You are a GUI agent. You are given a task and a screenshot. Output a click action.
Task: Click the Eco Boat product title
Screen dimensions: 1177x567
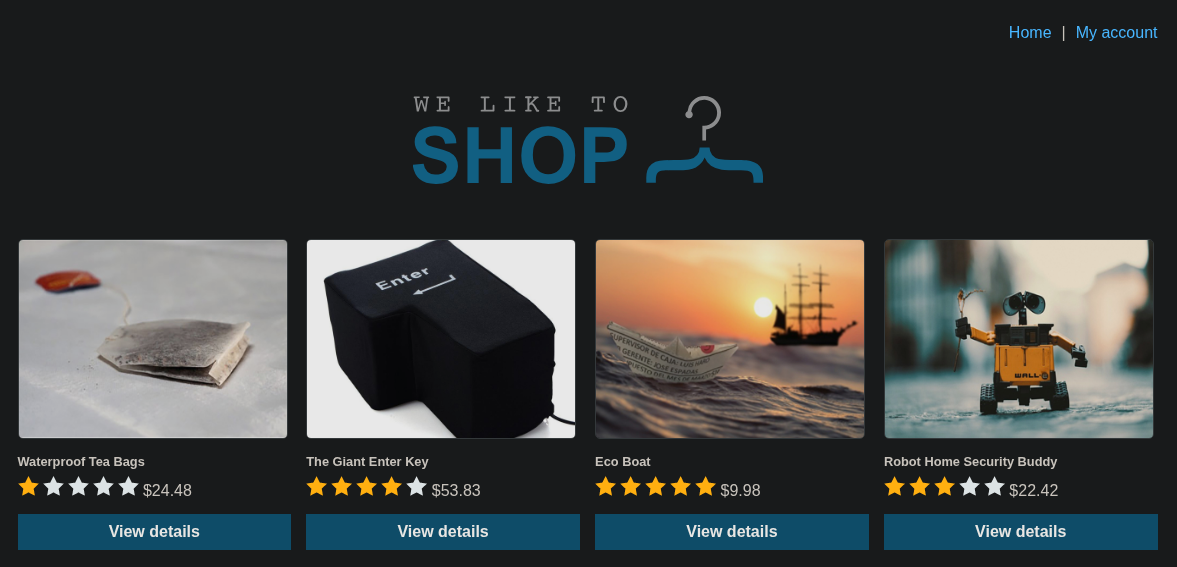[623, 462]
